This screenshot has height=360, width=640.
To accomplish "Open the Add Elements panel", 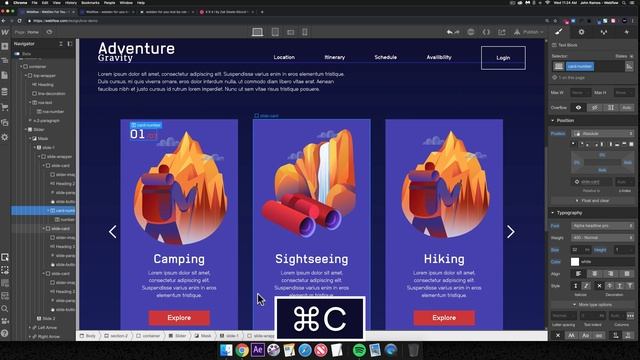I will [x=5, y=47].
